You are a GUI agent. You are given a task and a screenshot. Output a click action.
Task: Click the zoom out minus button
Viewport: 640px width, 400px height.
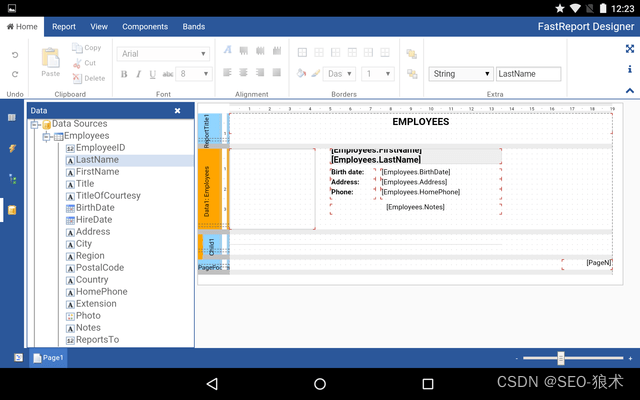517,358
